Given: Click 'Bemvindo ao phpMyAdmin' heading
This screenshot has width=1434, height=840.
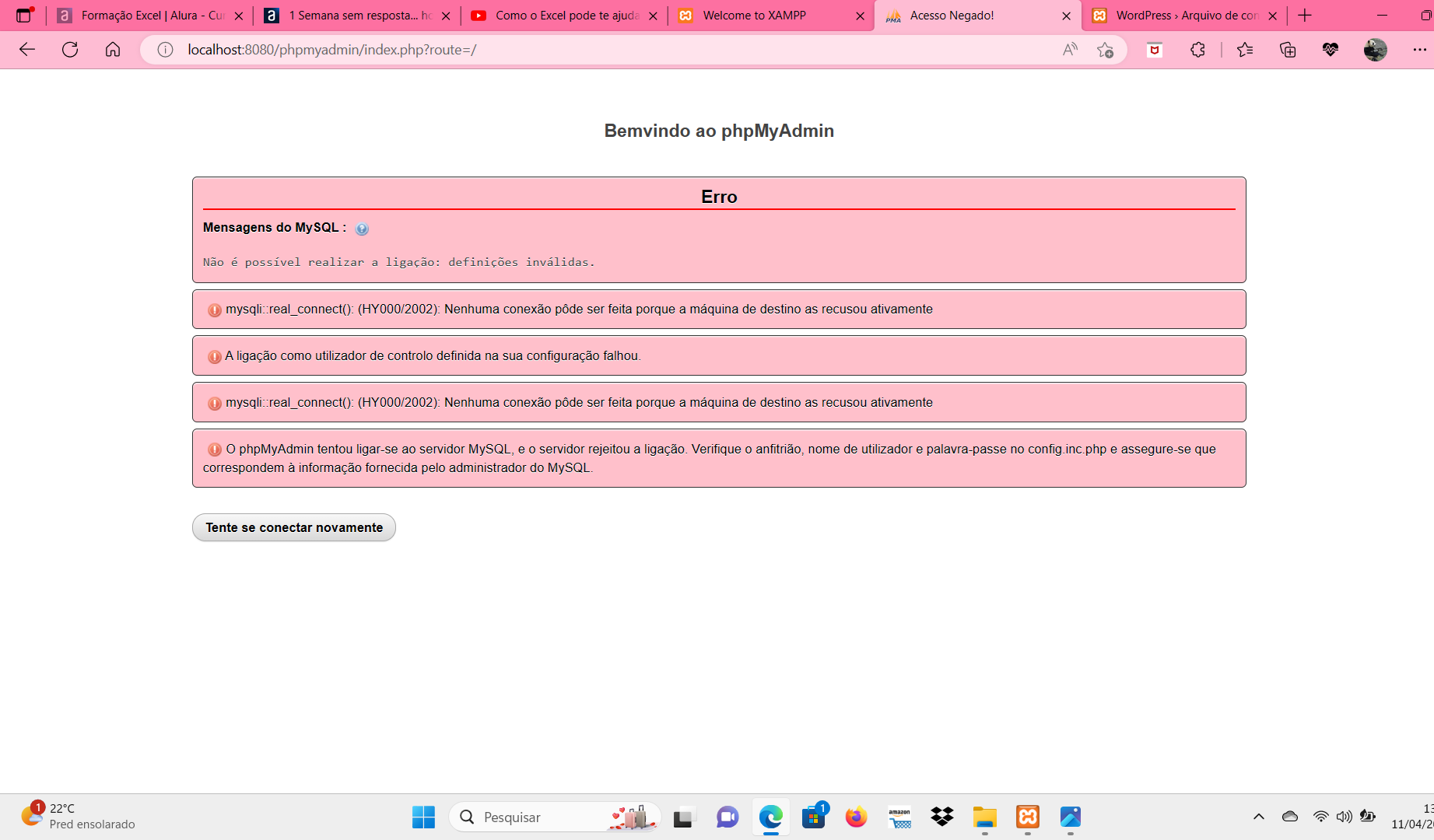Looking at the screenshot, I should [719, 131].
